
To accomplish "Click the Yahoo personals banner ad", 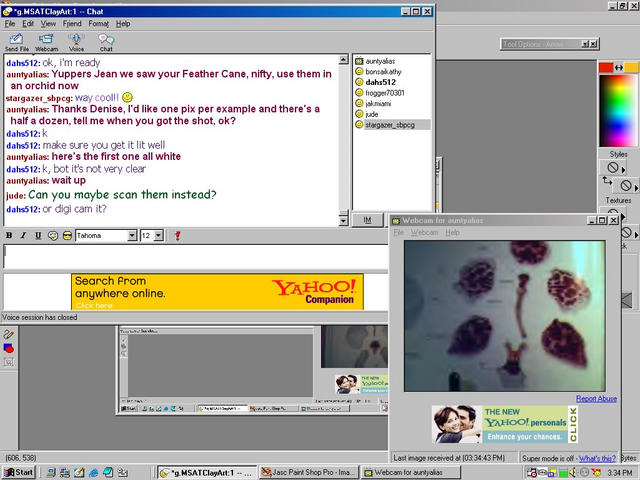I will tap(505, 424).
